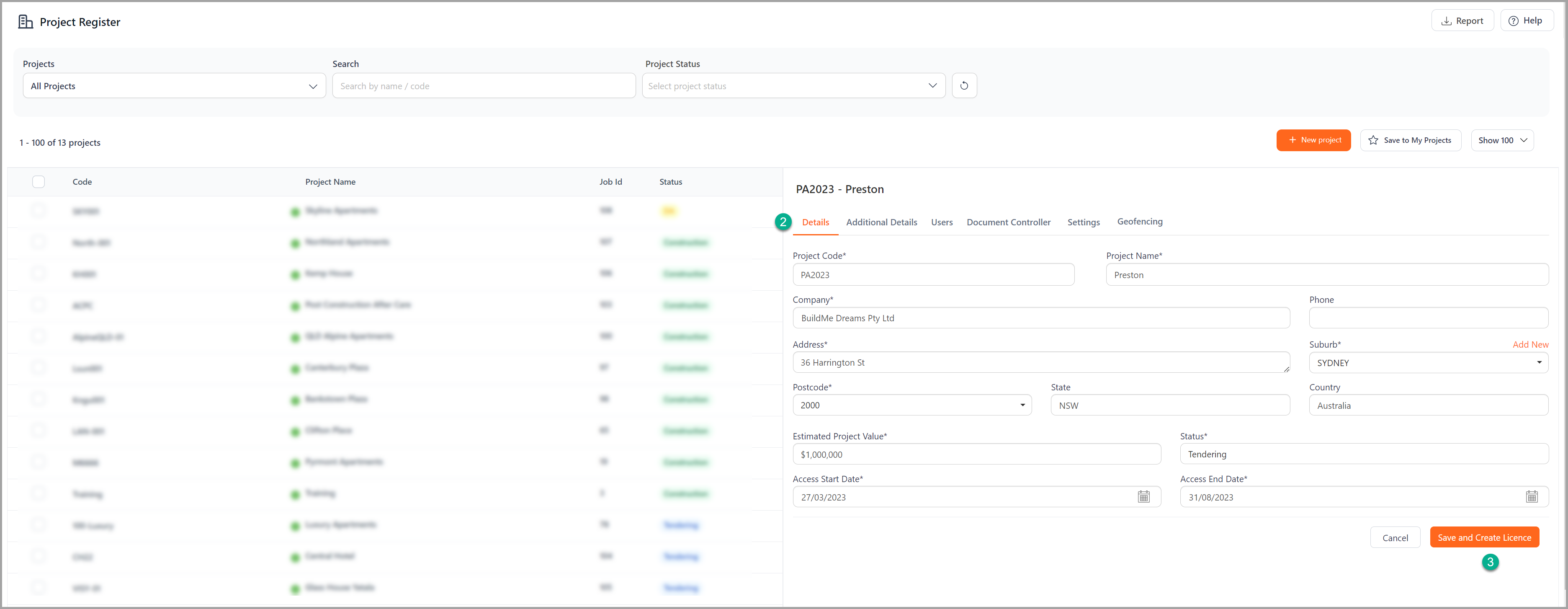The width and height of the screenshot is (1568, 609).
Task: Click Save and Create Licence button
Action: coord(1484,538)
